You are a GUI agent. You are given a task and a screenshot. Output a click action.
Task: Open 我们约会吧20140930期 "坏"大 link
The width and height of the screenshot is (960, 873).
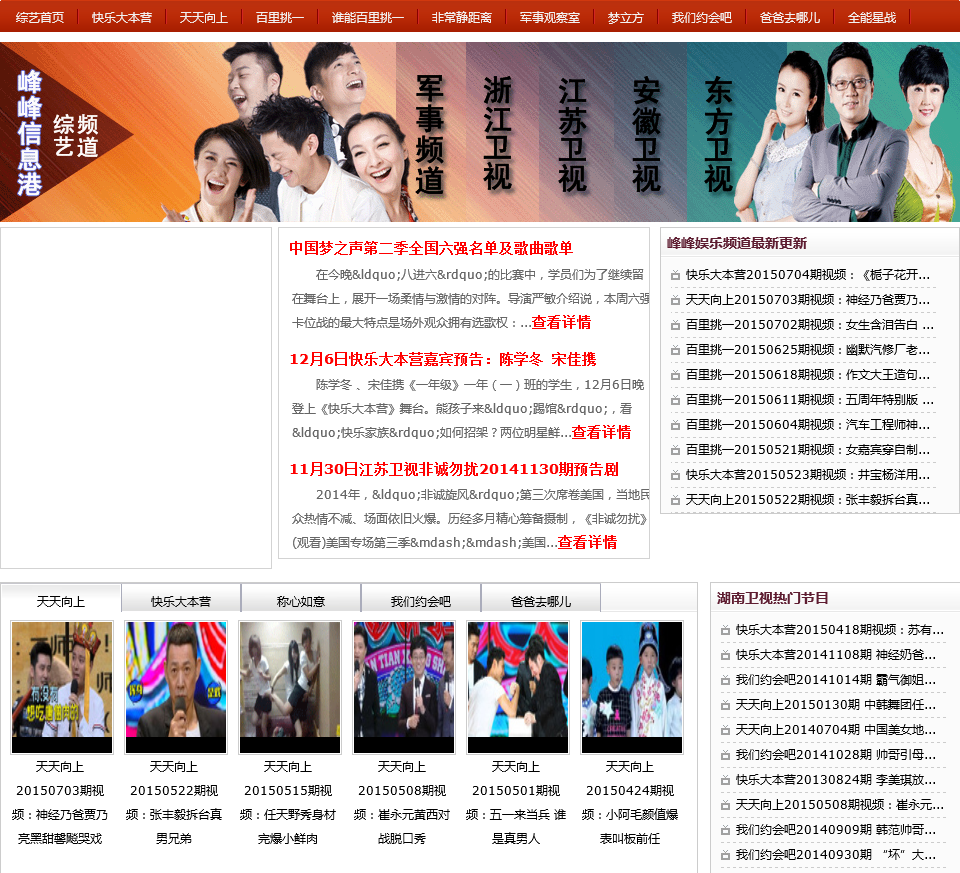[x=836, y=855]
